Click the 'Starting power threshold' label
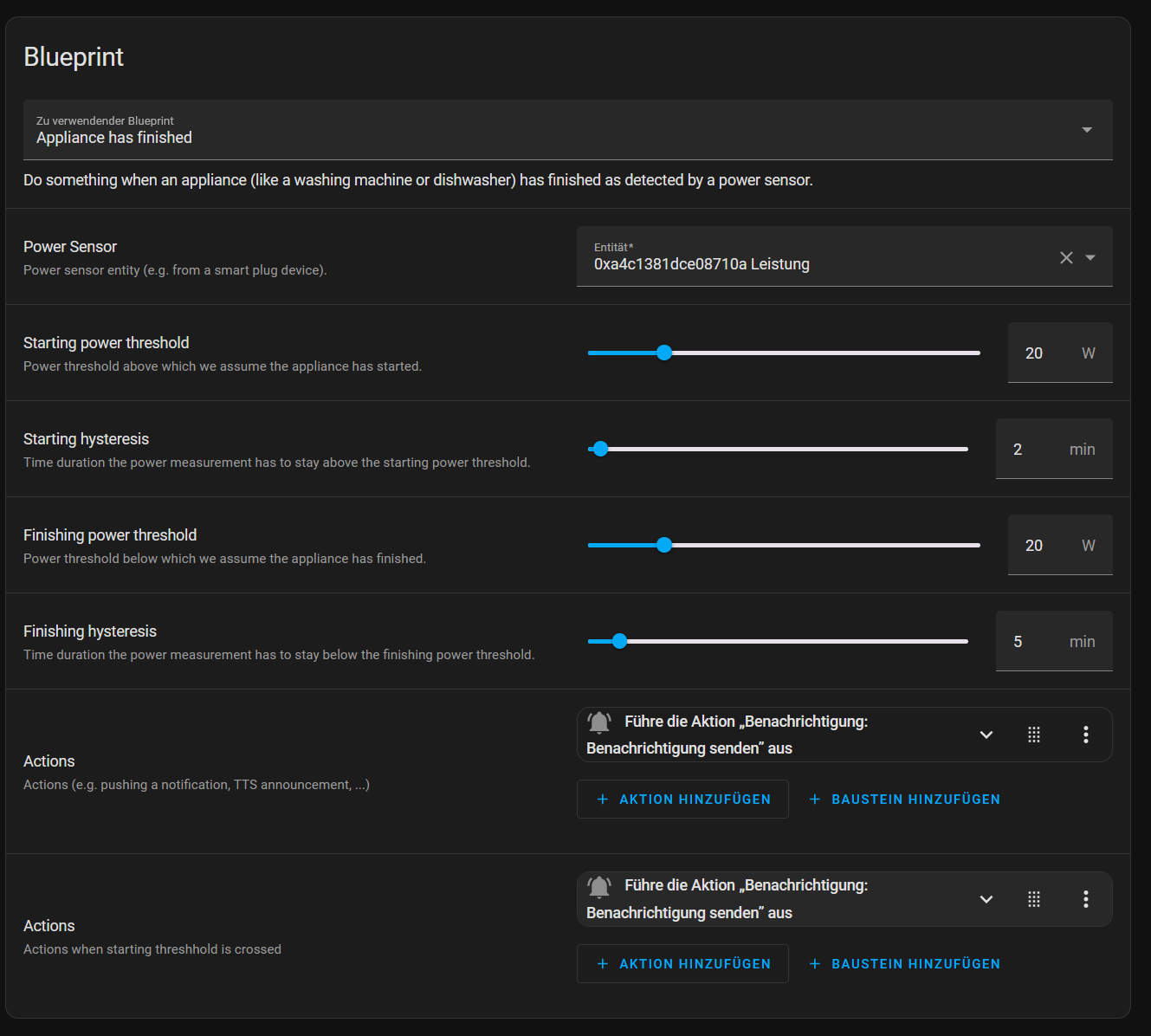Screen dimensions: 1151x1036 click(x=106, y=343)
